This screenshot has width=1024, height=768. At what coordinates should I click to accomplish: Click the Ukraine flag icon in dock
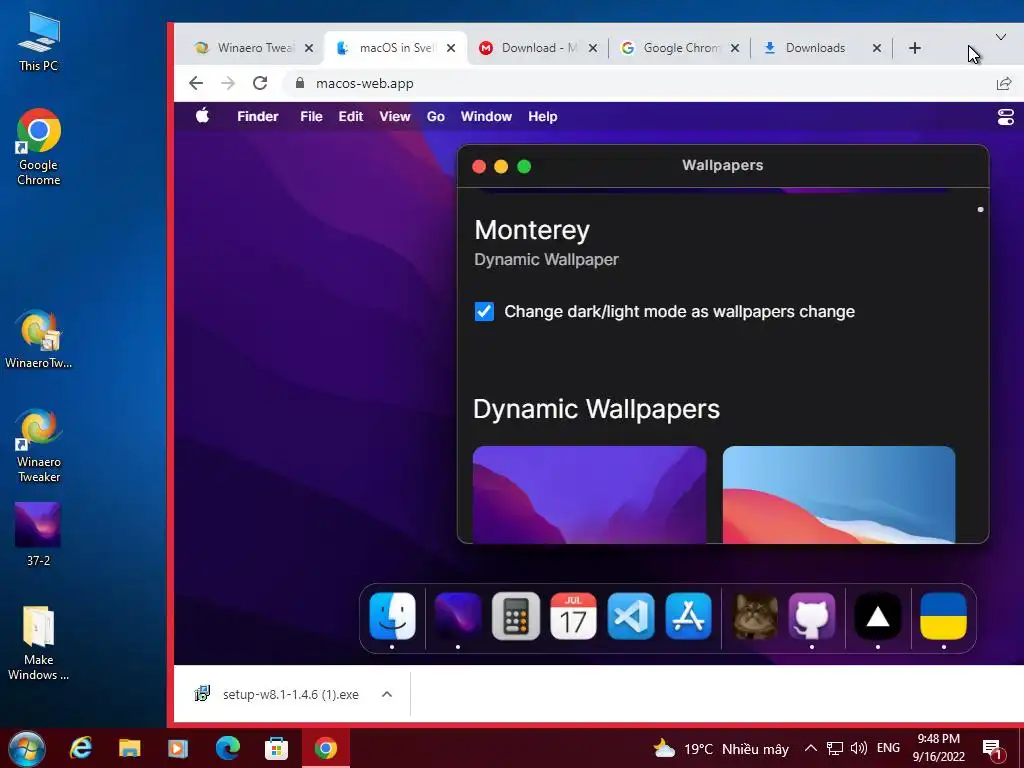tap(944, 616)
